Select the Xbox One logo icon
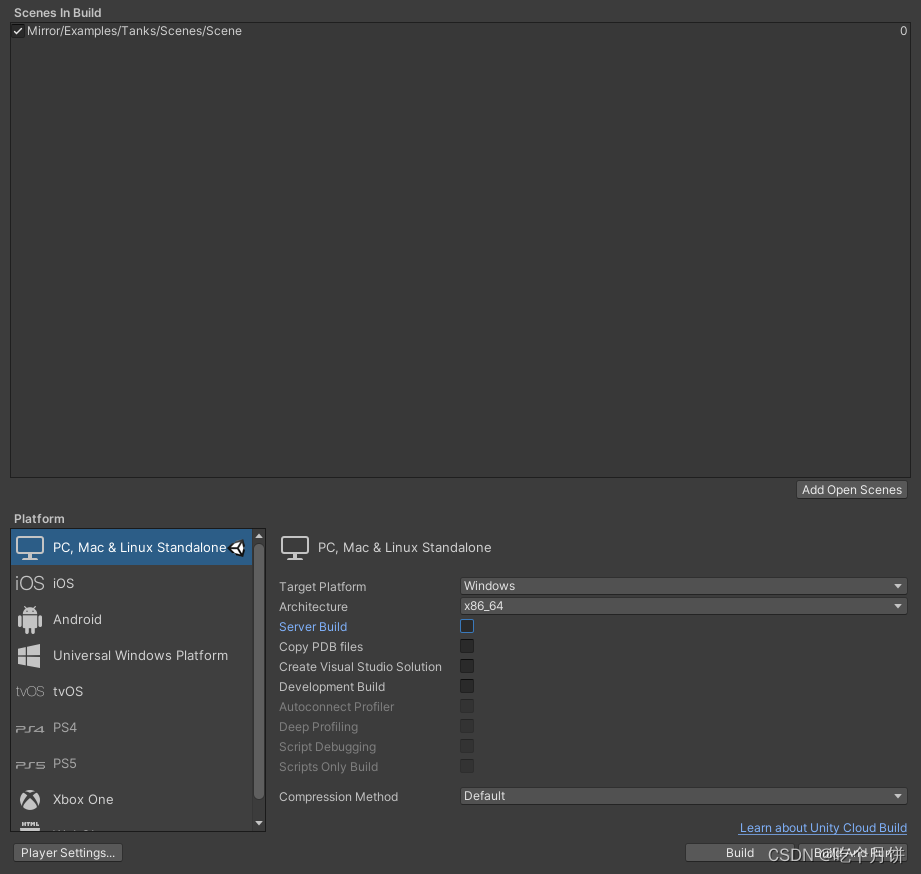Viewport: 921px width, 874px height. 29,799
